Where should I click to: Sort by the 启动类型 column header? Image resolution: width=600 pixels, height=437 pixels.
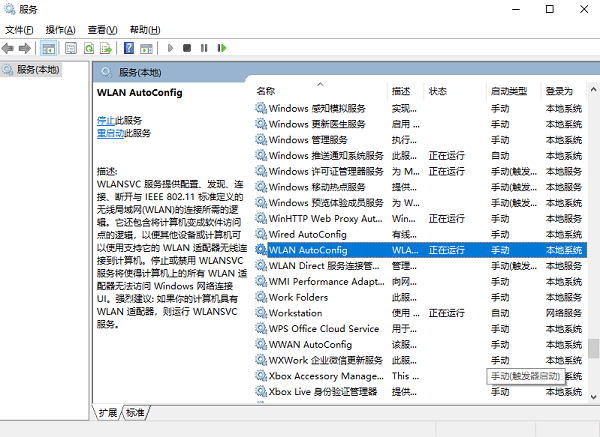pyautogui.click(x=509, y=91)
